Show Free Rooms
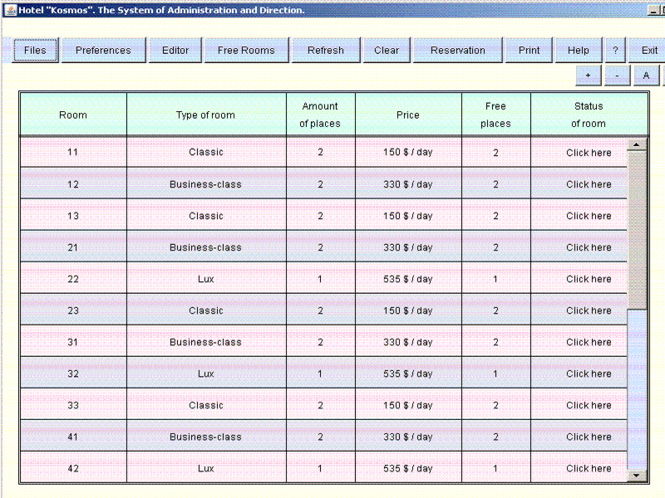 246,50
